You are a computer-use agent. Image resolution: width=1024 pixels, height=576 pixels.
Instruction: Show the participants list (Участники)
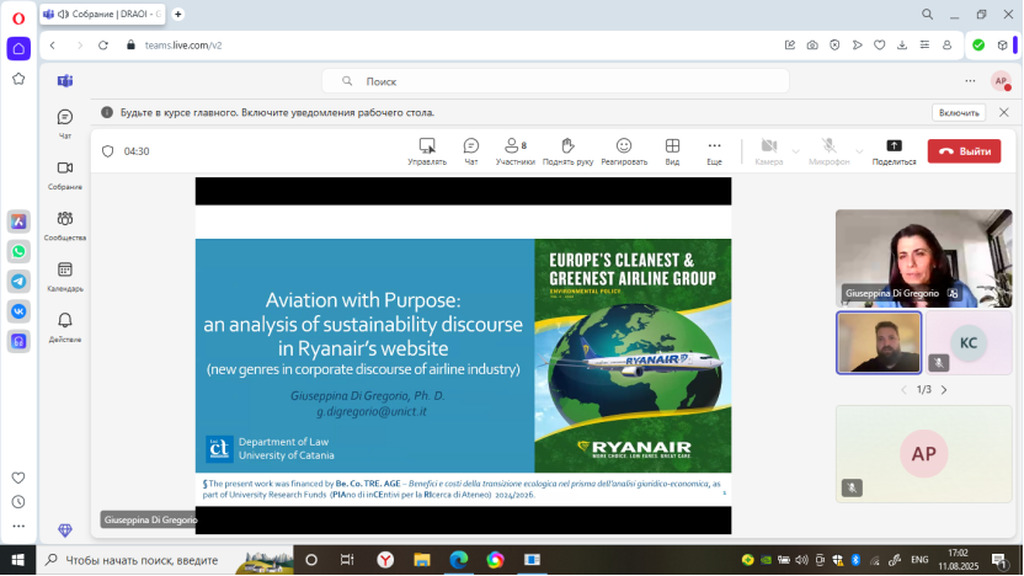tap(515, 150)
